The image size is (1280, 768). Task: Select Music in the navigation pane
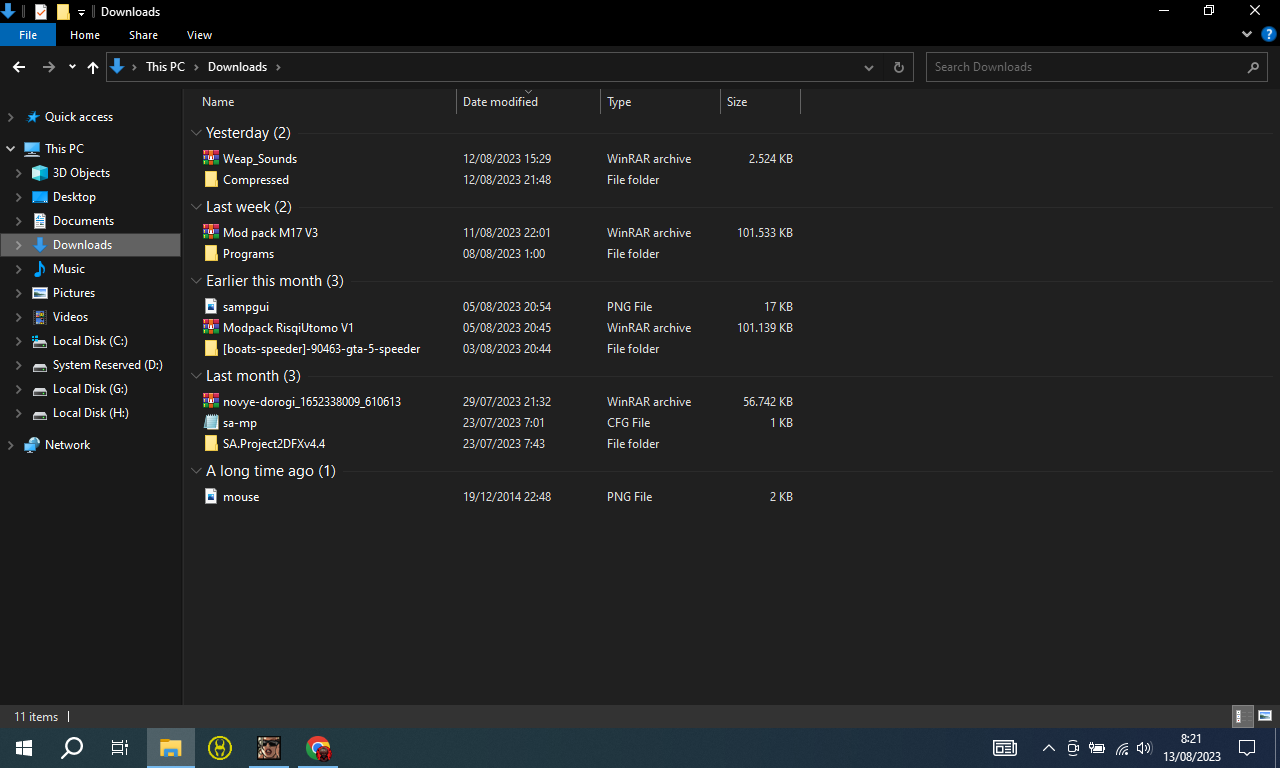pos(69,269)
